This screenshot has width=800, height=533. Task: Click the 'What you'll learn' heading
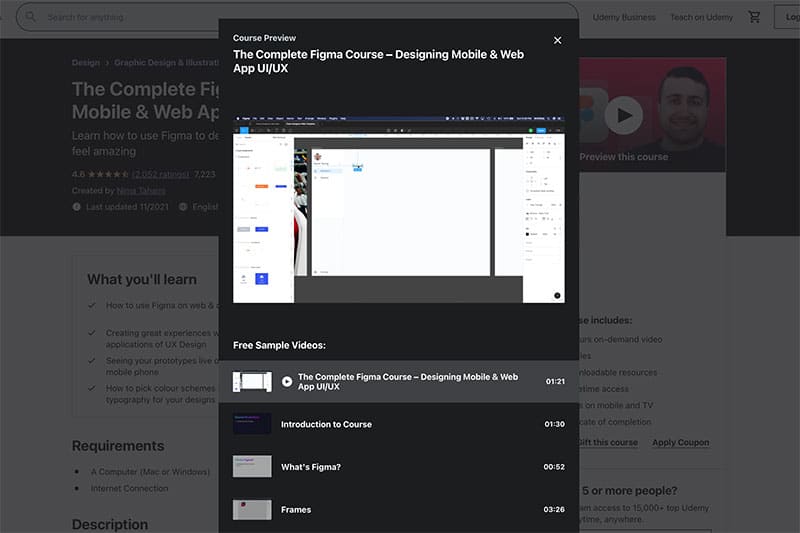(x=142, y=280)
